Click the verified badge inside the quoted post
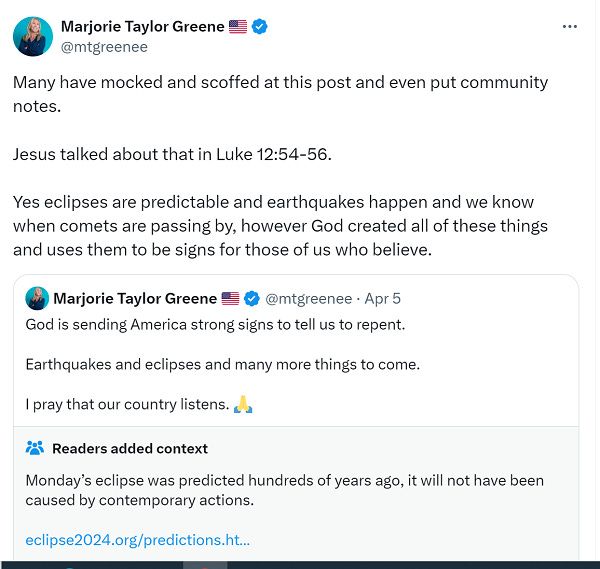The width and height of the screenshot is (600, 569). pos(253,298)
